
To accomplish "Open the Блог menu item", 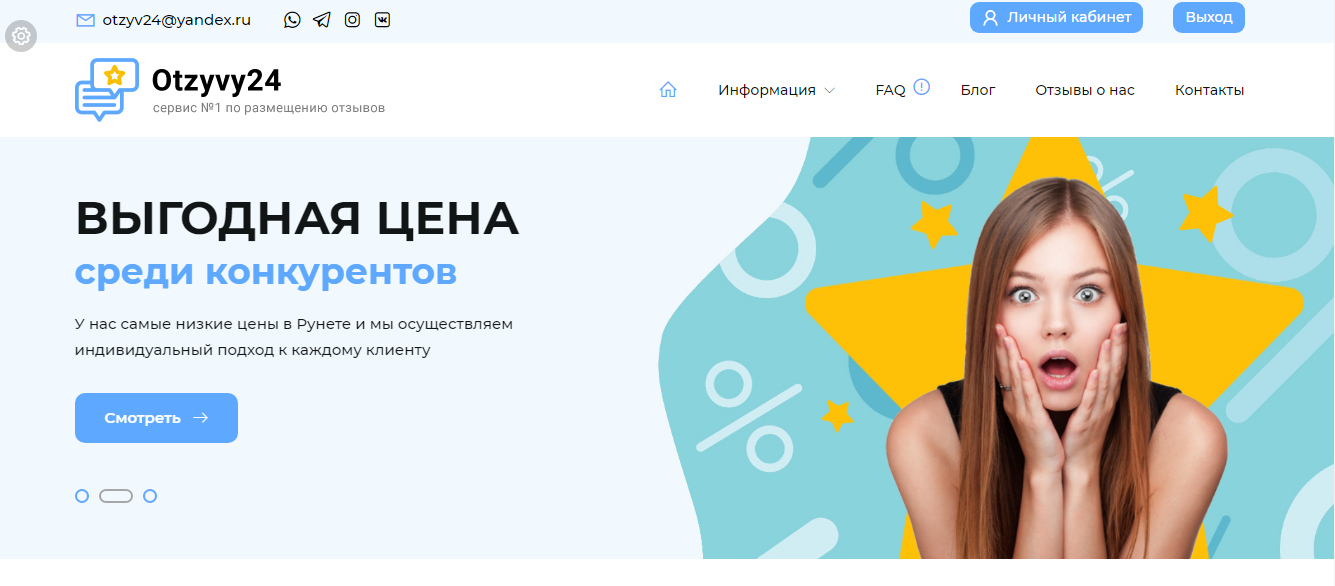I will coord(978,90).
